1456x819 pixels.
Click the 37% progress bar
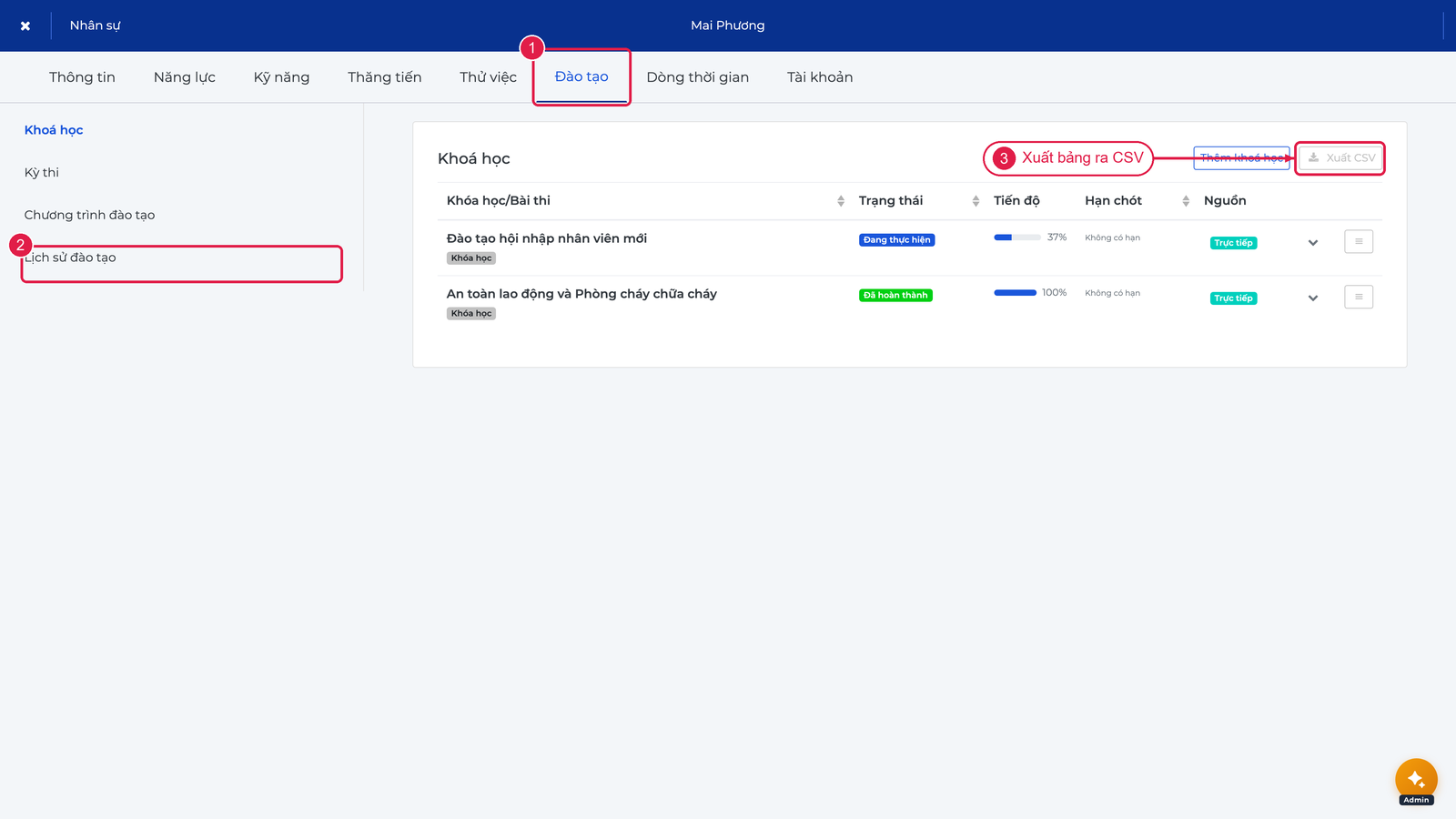tap(1017, 238)
